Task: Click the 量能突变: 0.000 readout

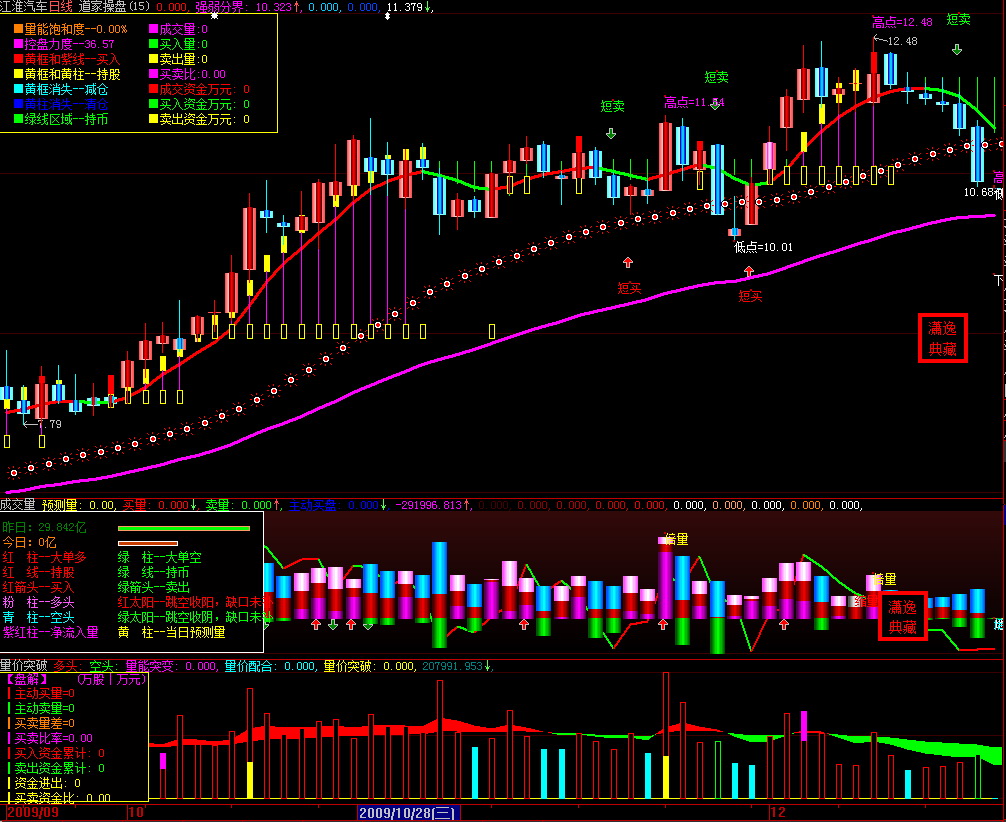Action: (x=171, y=666)
